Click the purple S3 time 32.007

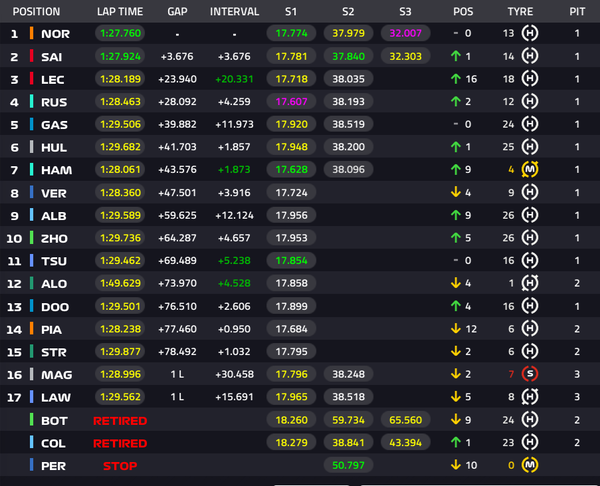[406, 33]
